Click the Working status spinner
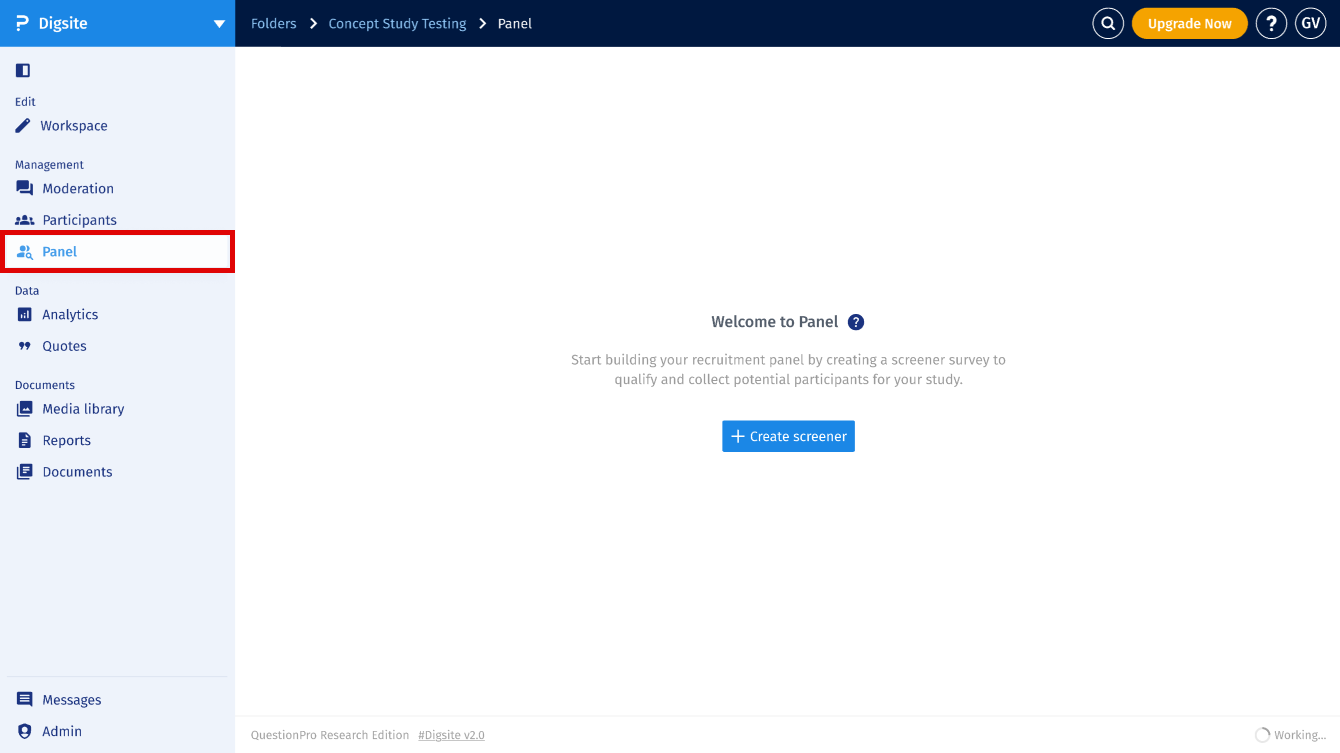The height and width of the screenshot is (753, 1340). coord(1262,734)
